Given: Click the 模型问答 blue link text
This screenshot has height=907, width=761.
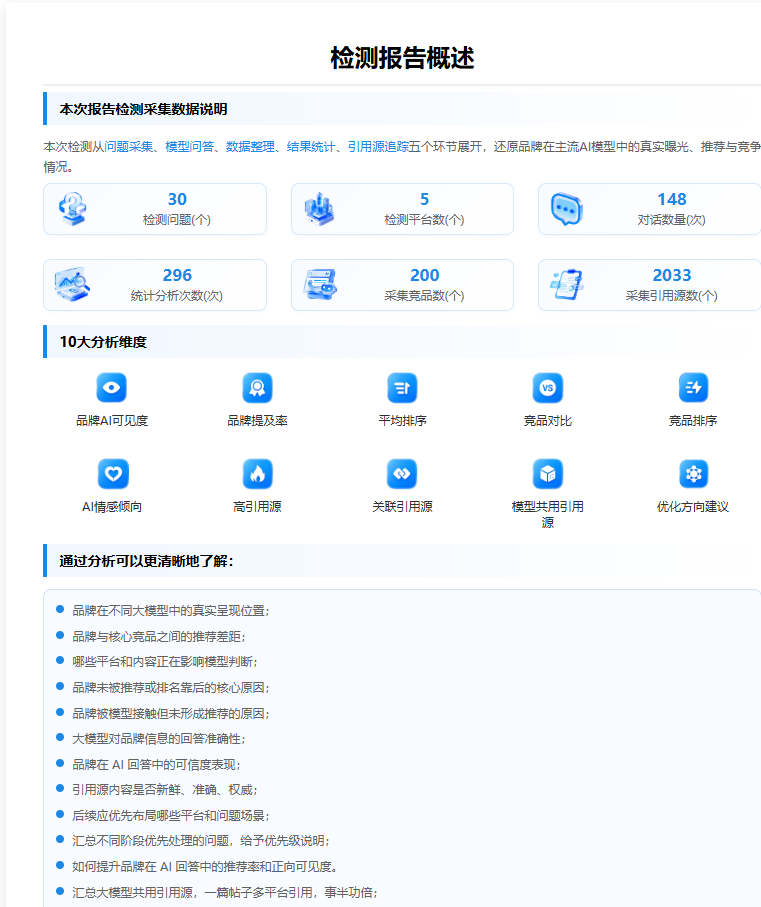Looking at the screenshot, I should (190, 147).
